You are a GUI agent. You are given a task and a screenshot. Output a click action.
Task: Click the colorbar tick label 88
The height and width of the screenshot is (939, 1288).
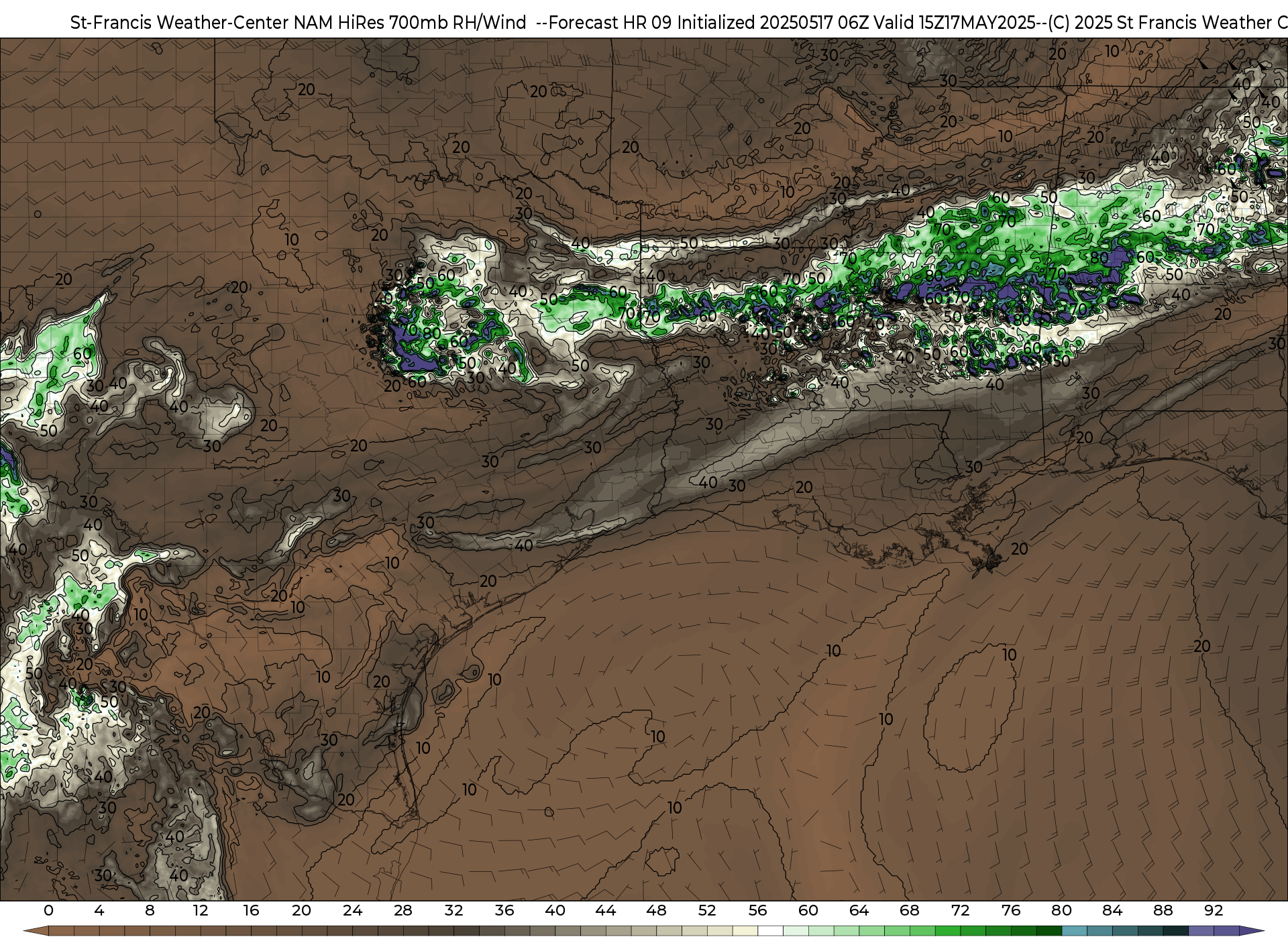pyautogui.click(x=1163, y=911)
